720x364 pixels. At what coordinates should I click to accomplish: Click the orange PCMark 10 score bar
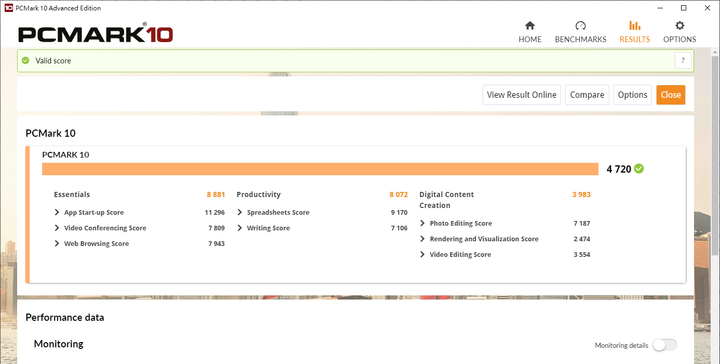pos(320,169)
